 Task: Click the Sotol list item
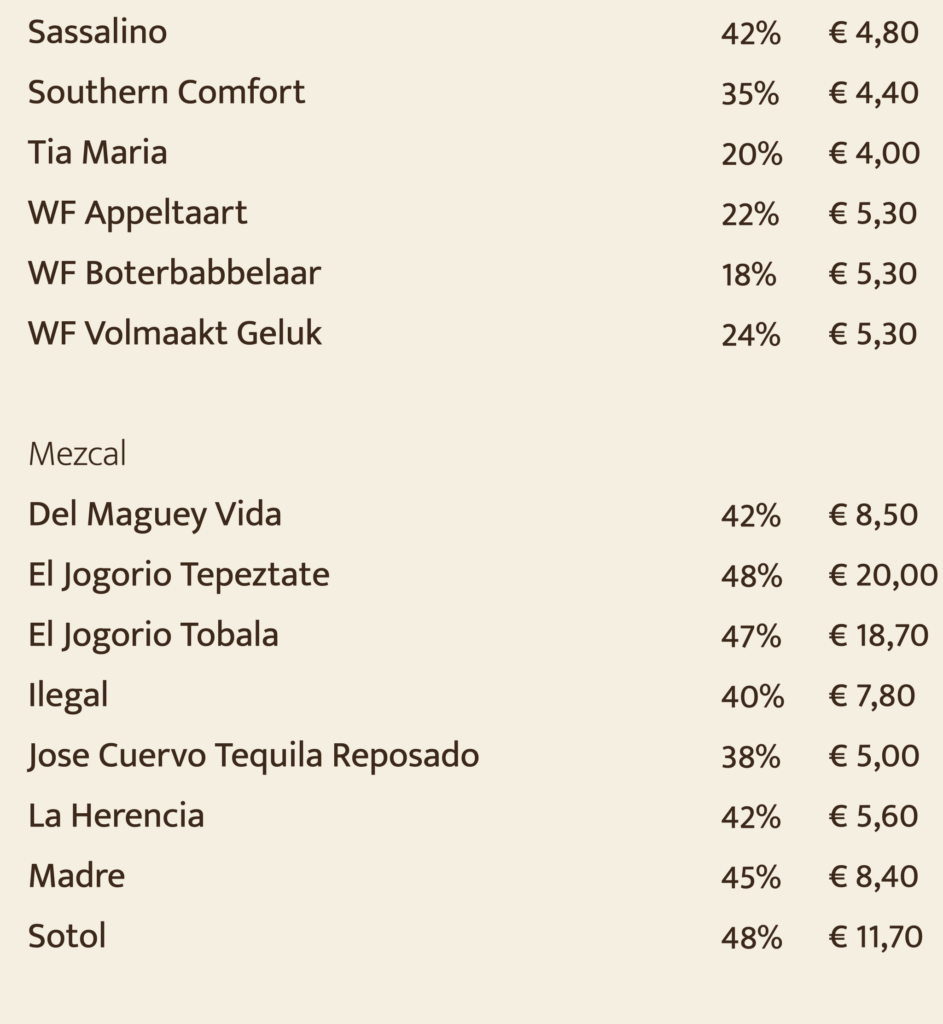click(67, 936)
